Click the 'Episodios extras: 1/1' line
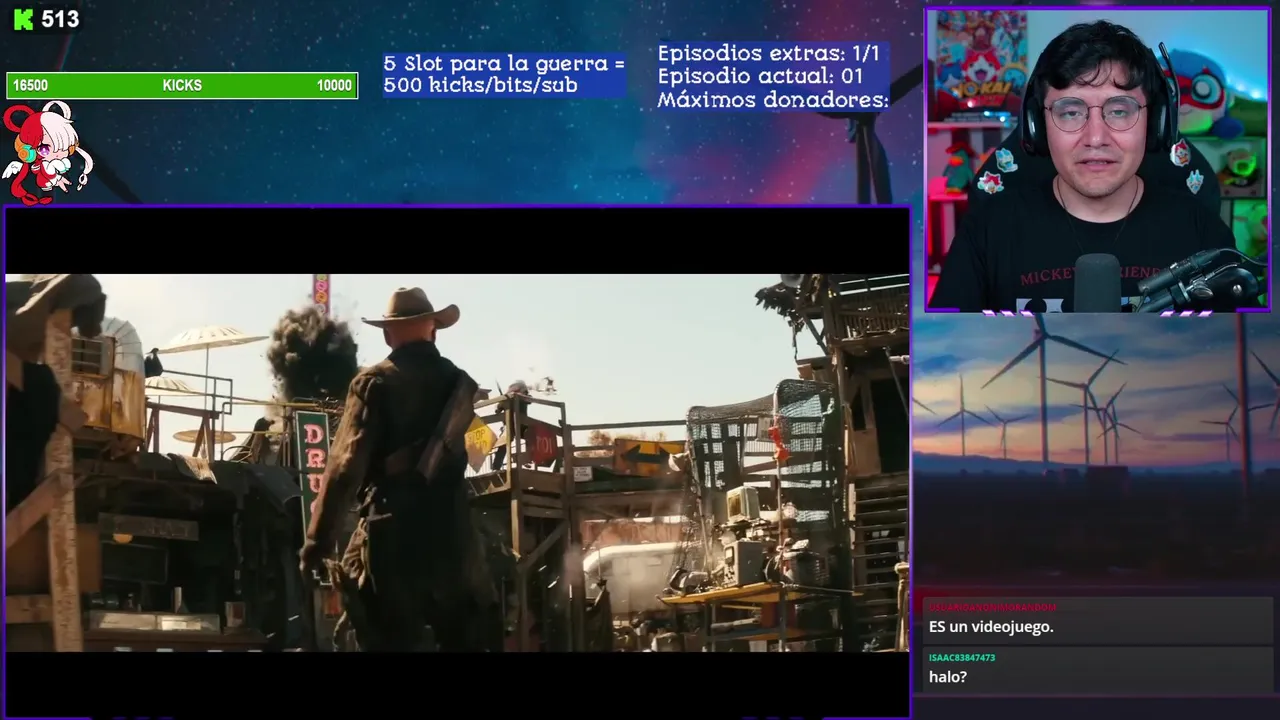 tap(768, 54)
